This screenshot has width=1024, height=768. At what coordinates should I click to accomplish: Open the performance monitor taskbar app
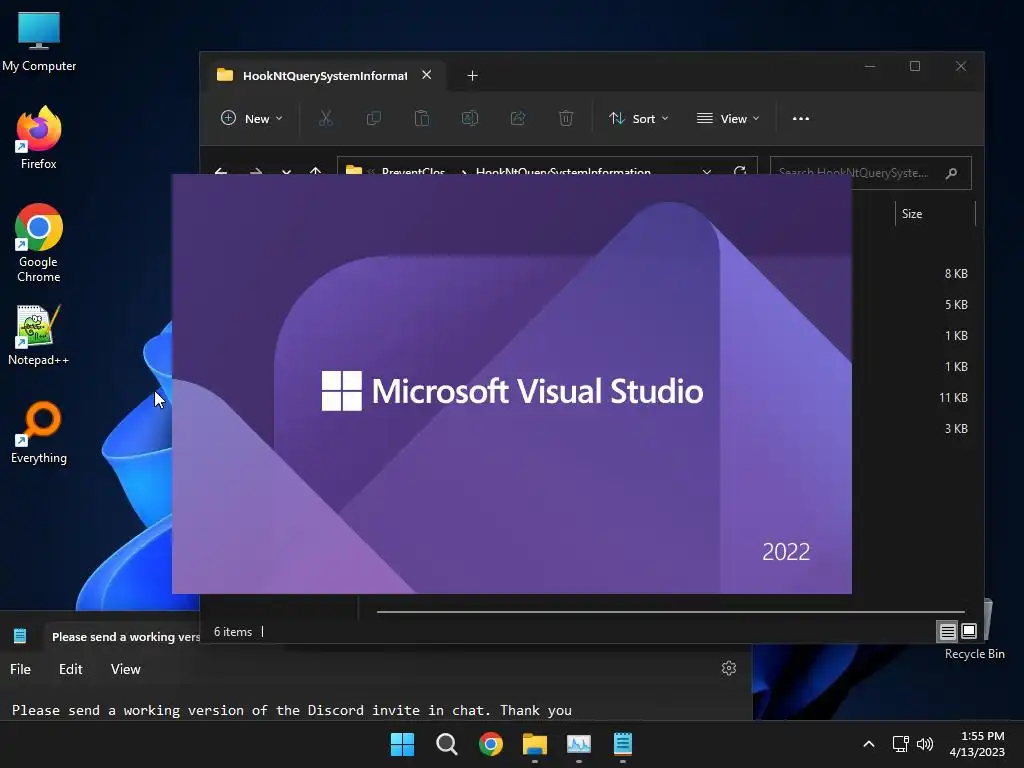[579, 744]
